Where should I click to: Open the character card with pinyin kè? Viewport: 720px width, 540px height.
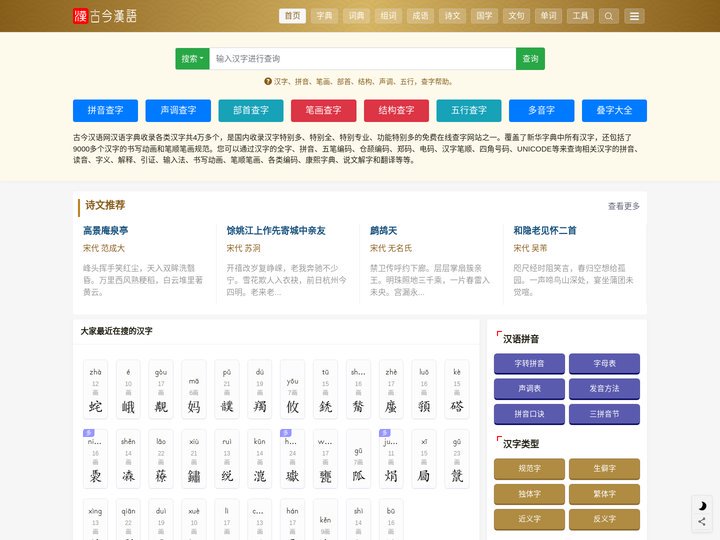(x=457, y=389)
